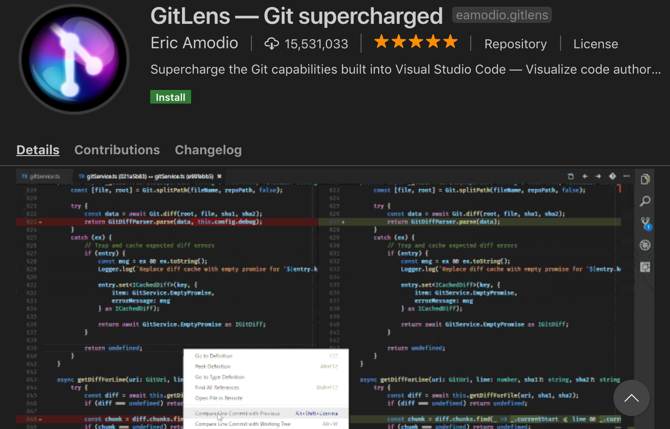The height and width of the screenshot is (429, 670).
Task: Select the Details tab
Action: click(x=38, y=150)
